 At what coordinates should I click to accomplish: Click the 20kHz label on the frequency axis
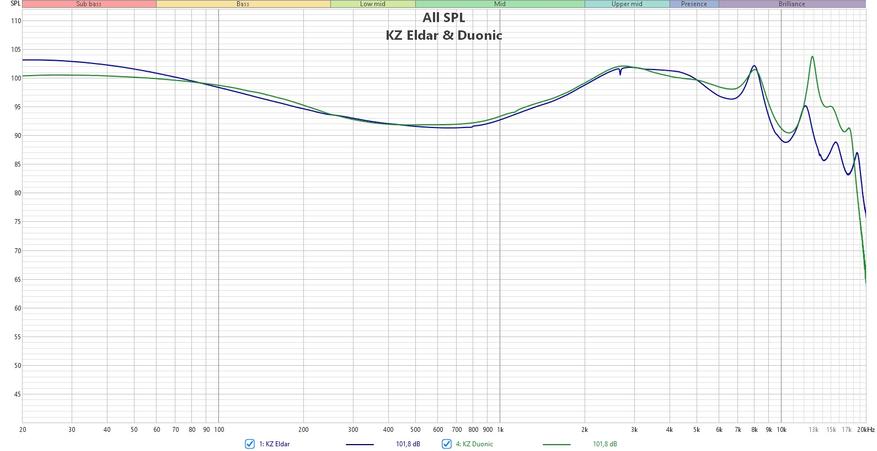click(865, 429)
